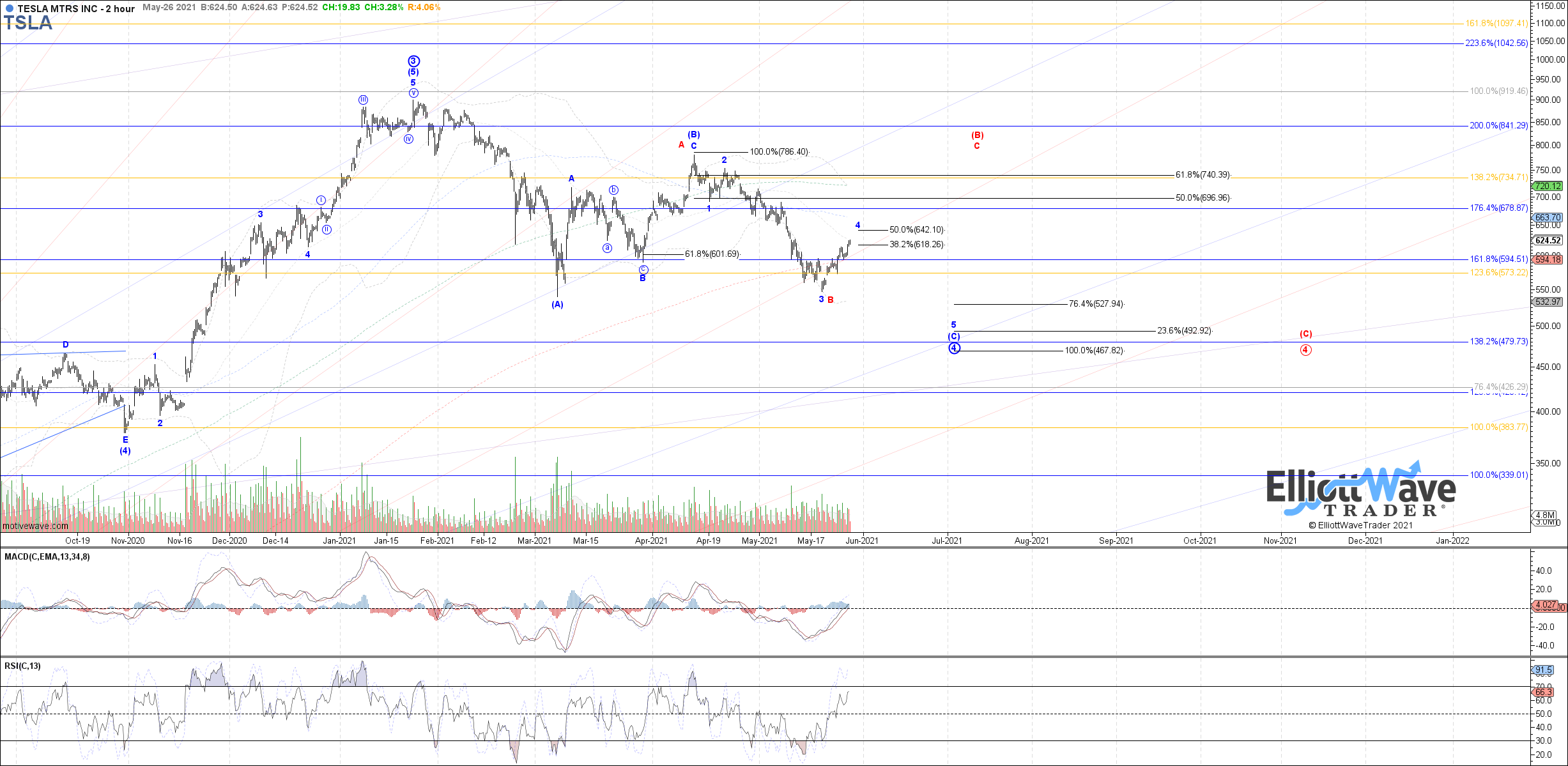This screenshot has height=766, width=1568.
Task: Click the 138.2%(479.73) Fibonacci label
Action: point(1499,342)
